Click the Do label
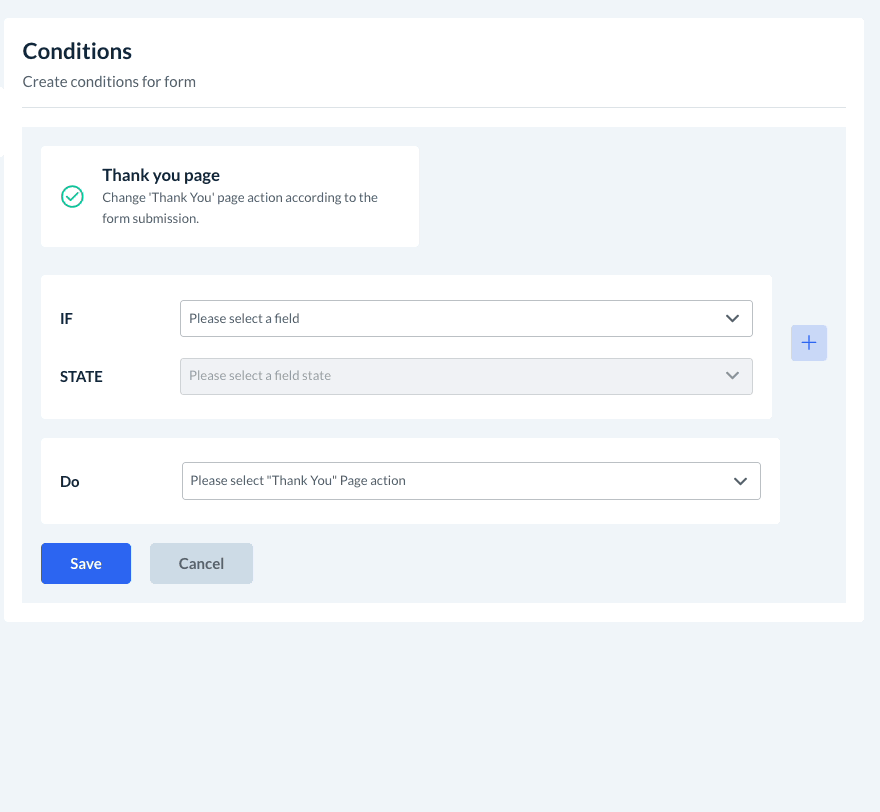Viewport: 880px width, 812px height. point(70,481)
